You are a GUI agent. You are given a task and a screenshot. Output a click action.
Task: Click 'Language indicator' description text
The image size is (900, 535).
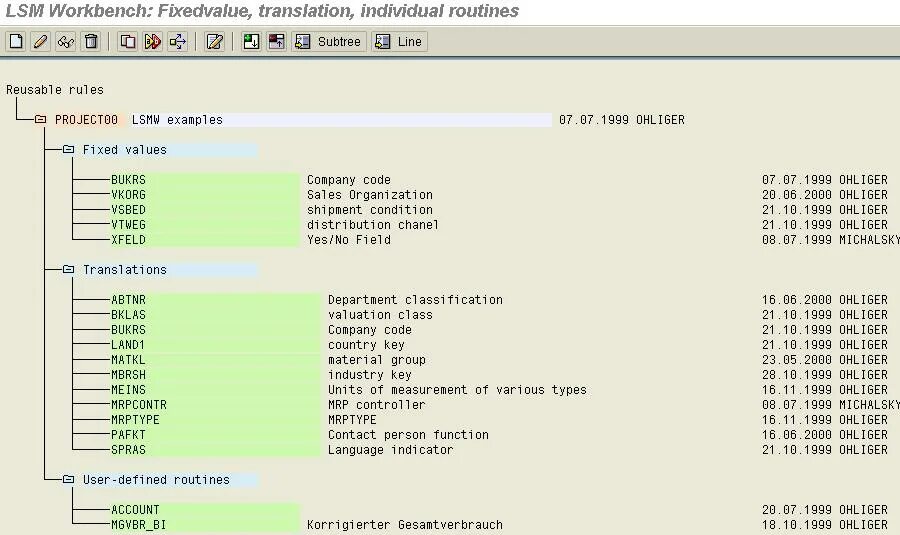(390, 449)
